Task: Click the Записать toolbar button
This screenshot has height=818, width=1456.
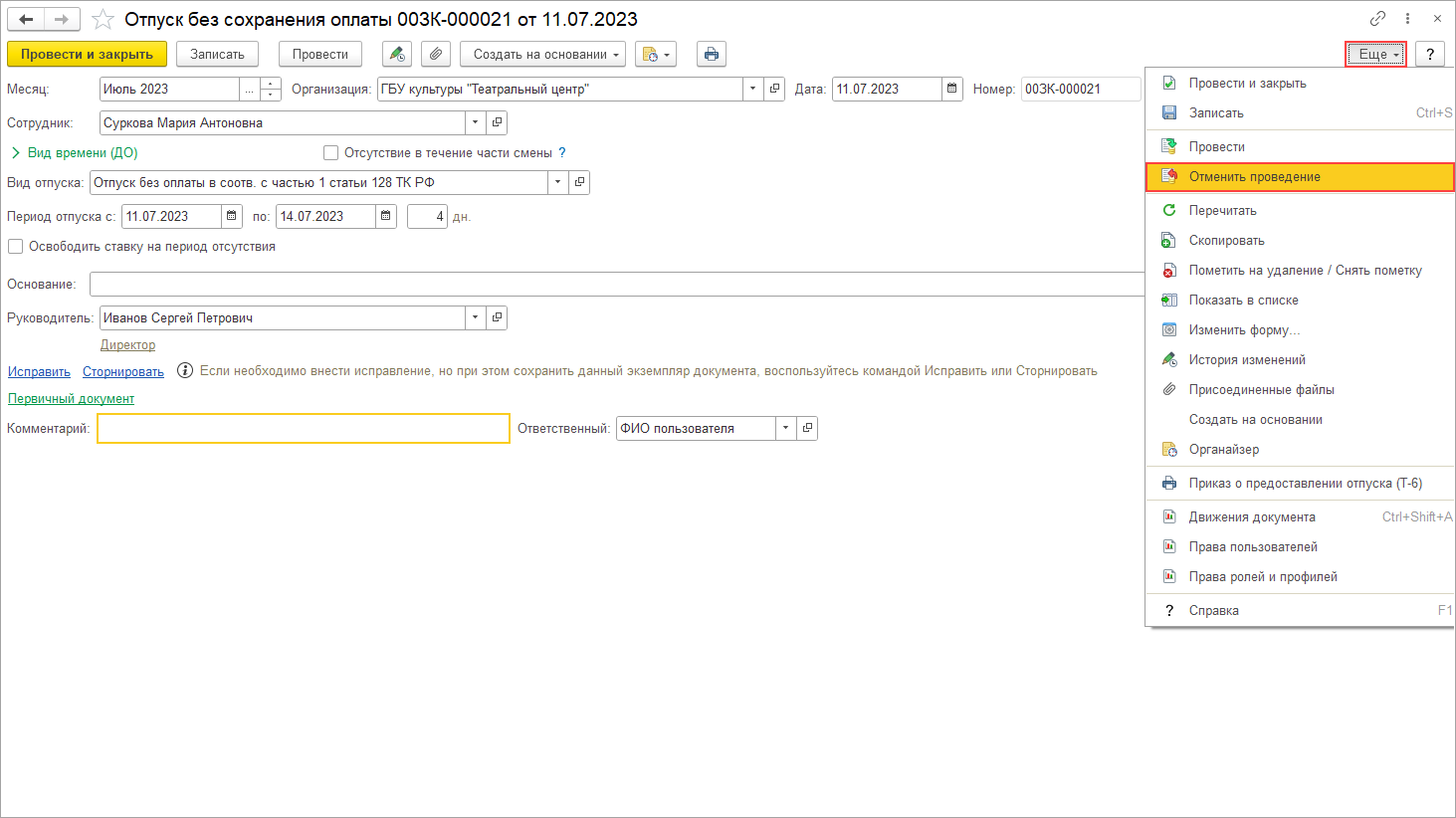Action: (217, 54)
